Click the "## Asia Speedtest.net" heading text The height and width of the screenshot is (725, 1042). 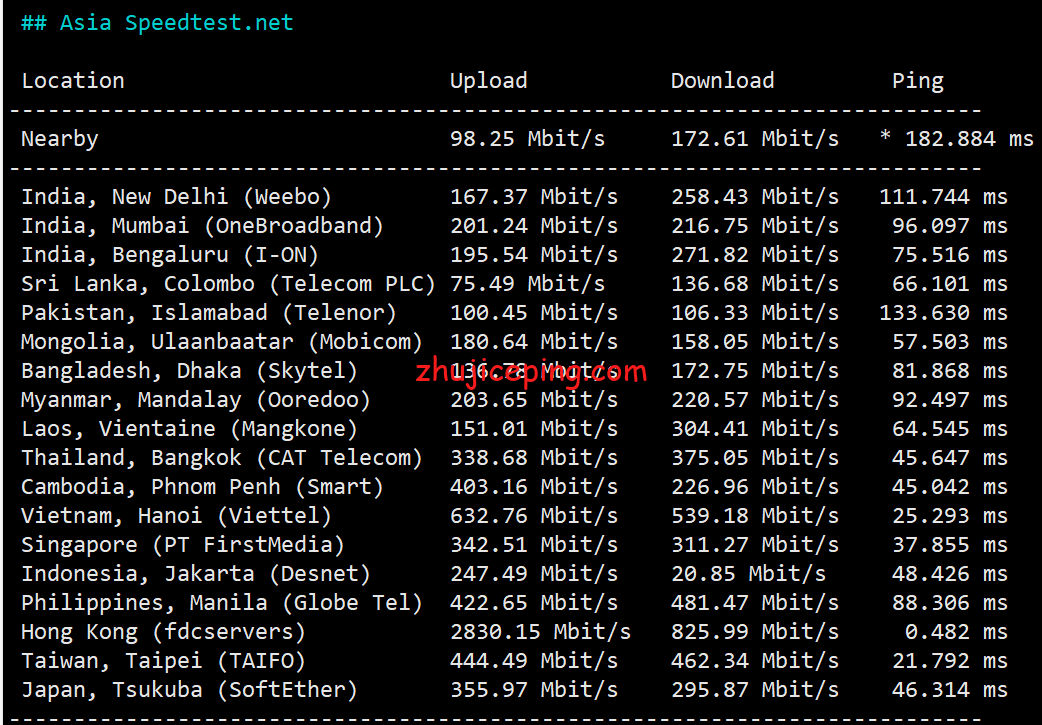click(157, 23)
